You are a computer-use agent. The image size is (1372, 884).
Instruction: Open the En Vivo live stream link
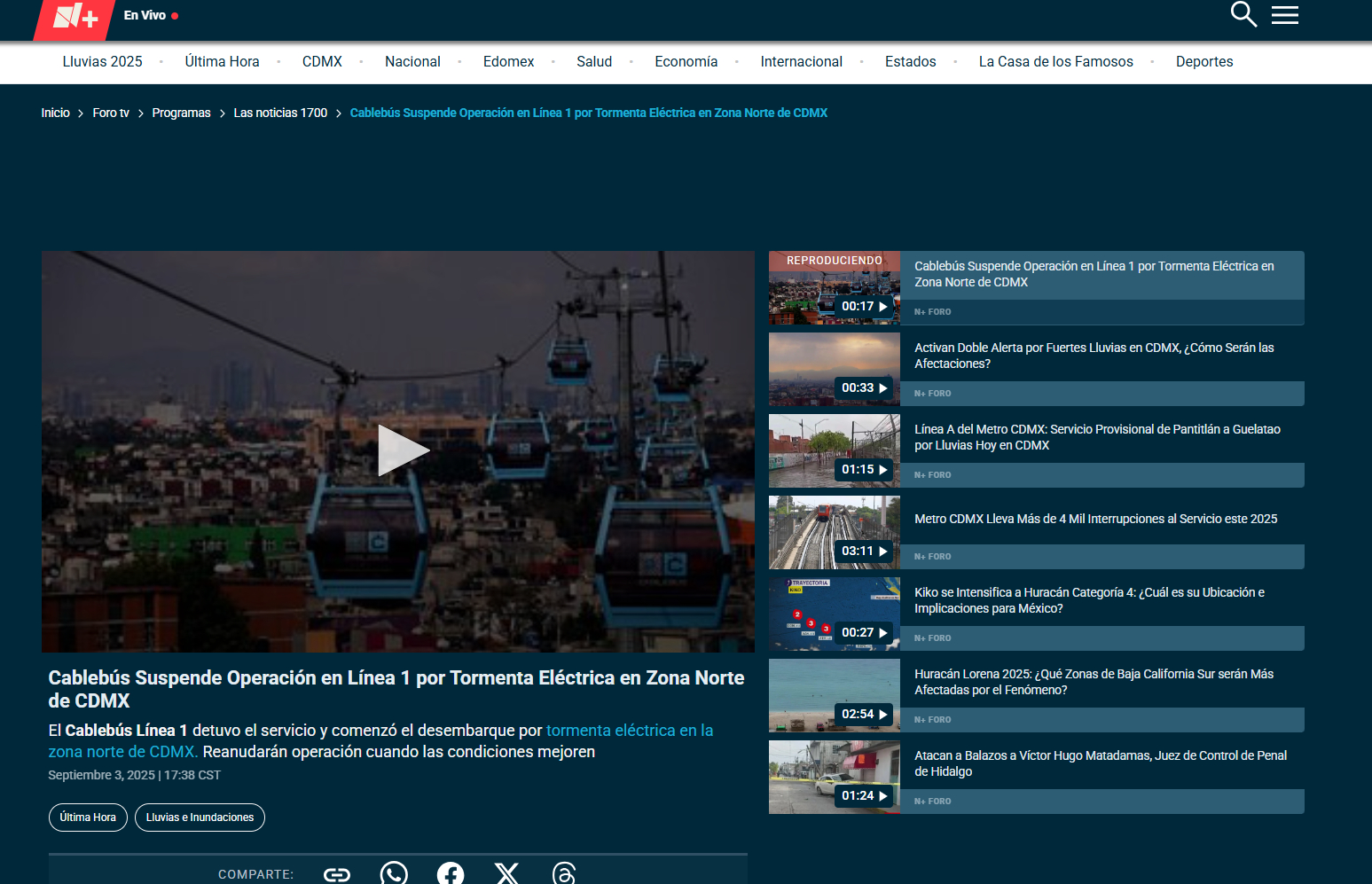coord(151,15)
